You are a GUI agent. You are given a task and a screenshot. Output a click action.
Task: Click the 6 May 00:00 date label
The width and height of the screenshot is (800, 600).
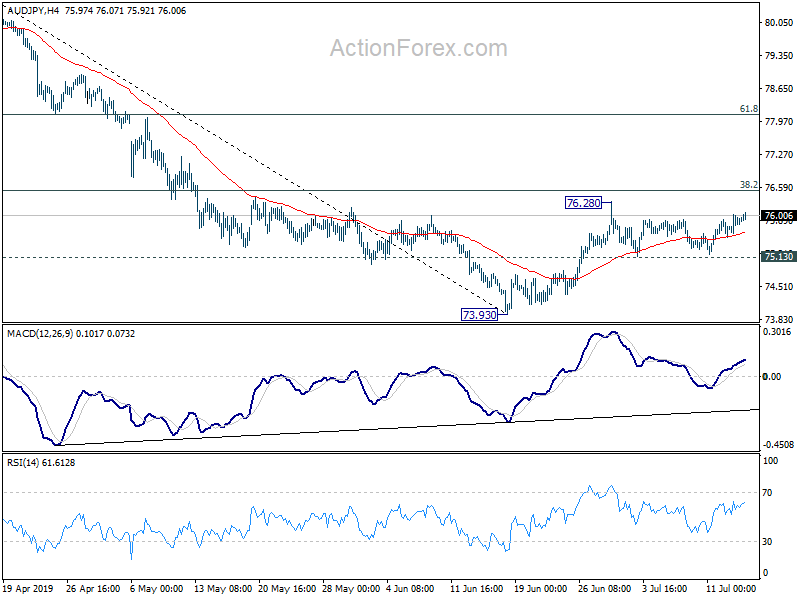pyautogui.click(x=157, y=589)
